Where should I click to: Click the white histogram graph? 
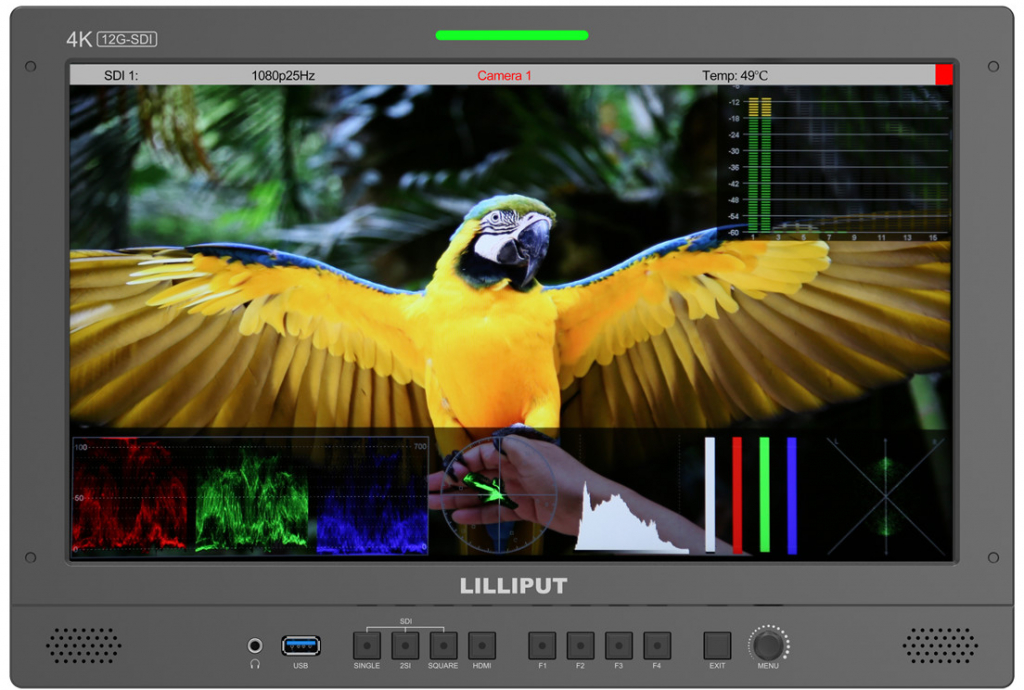(631, 518)
